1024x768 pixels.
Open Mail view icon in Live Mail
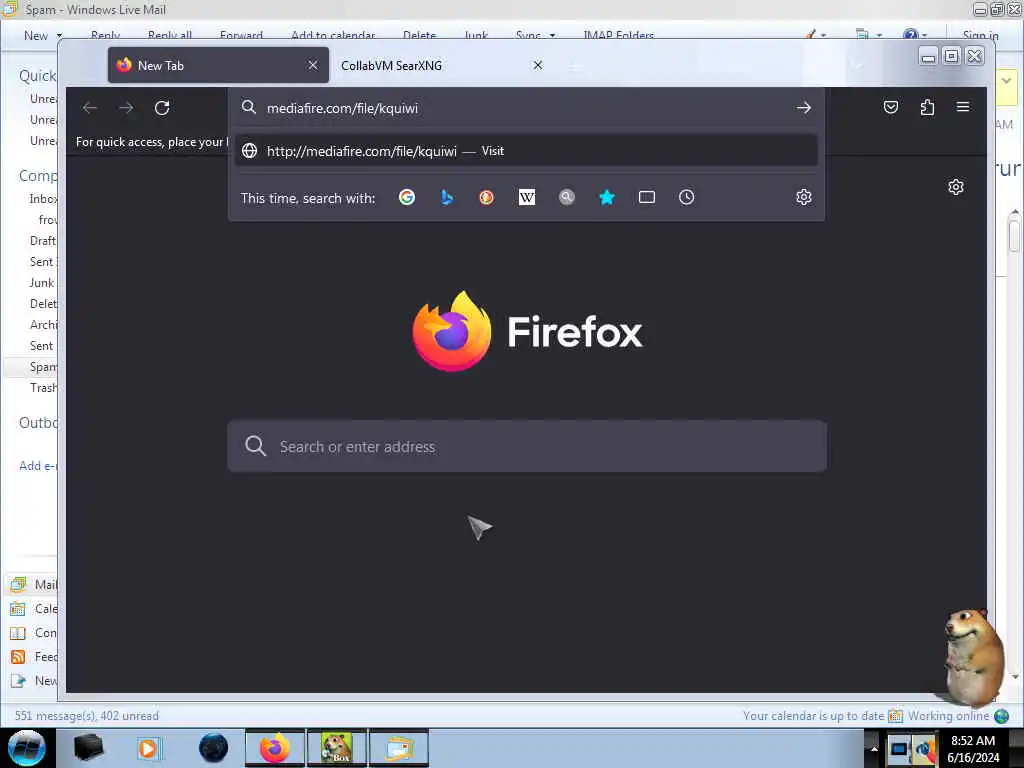click(x=18, y=584)
